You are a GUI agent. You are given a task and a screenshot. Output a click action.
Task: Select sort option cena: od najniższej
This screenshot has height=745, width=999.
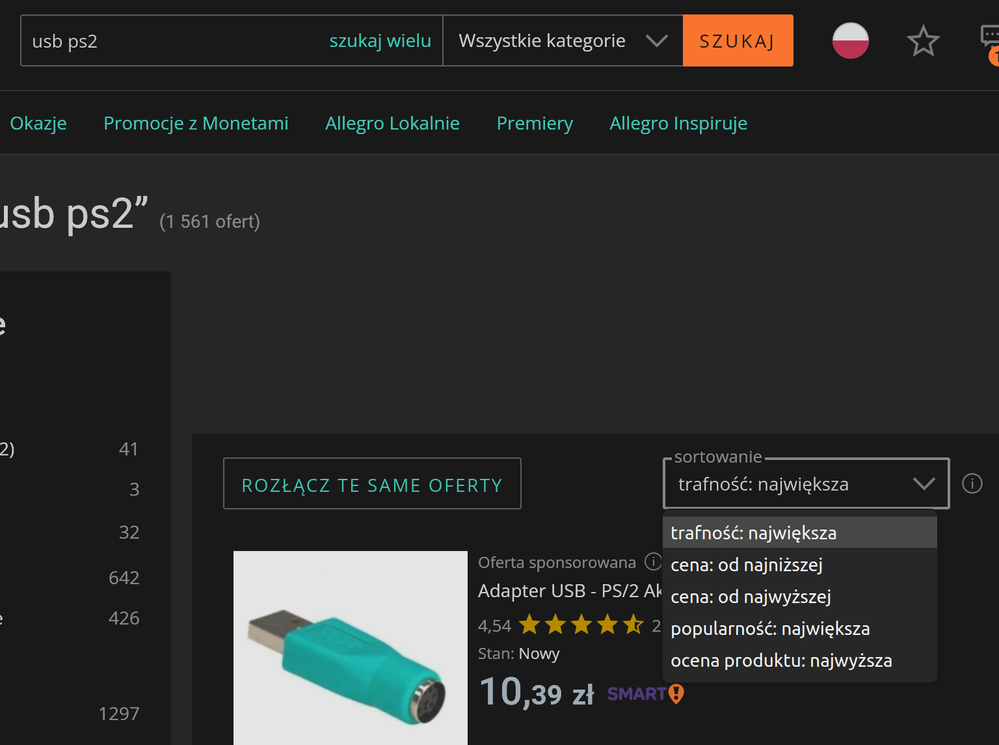coord(746,565)
